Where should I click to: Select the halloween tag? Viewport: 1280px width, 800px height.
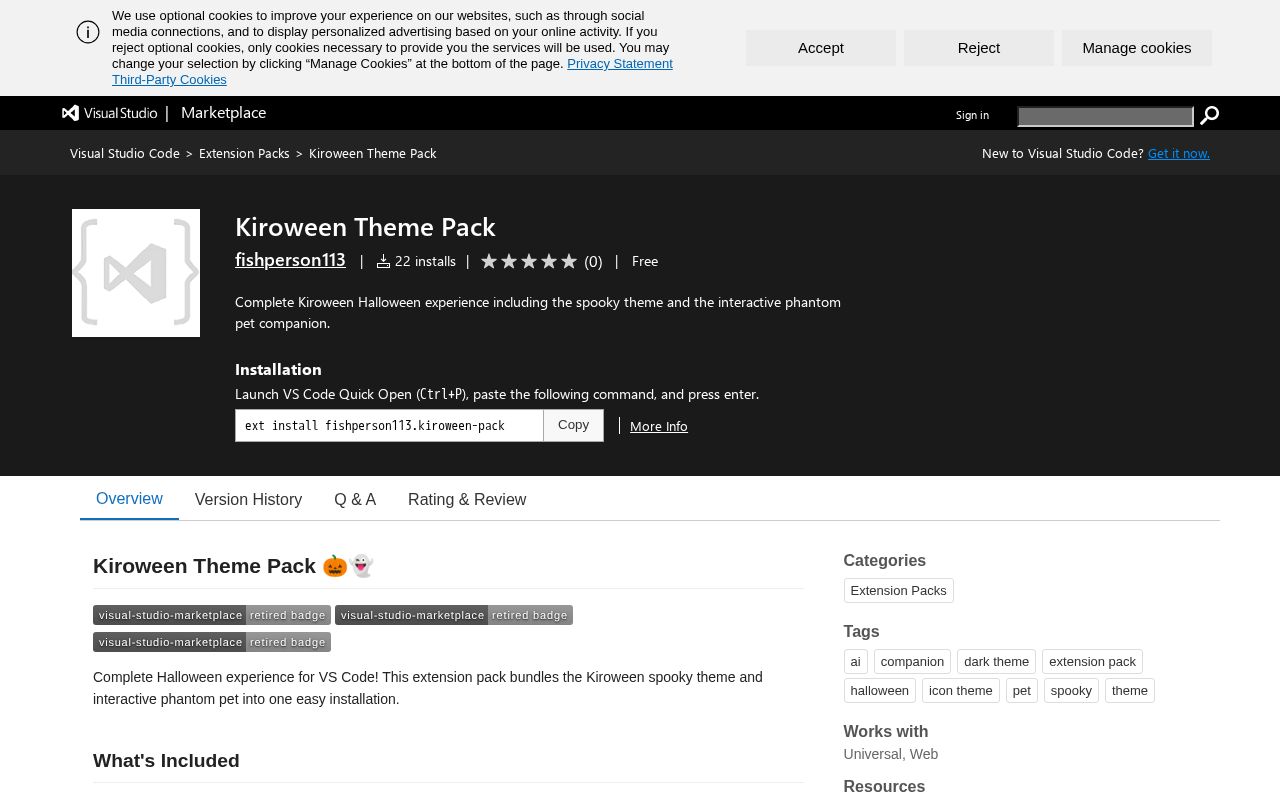[x=880, y=691]
